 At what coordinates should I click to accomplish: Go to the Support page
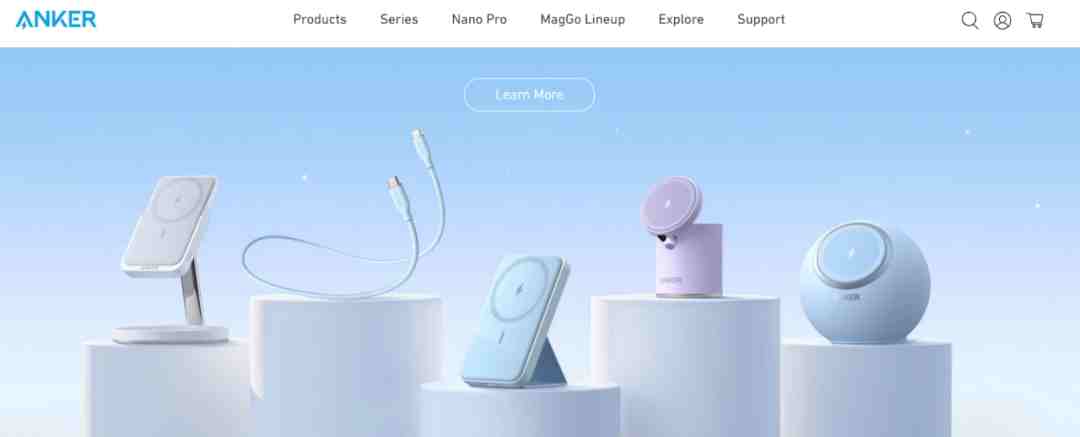[760, 19]
